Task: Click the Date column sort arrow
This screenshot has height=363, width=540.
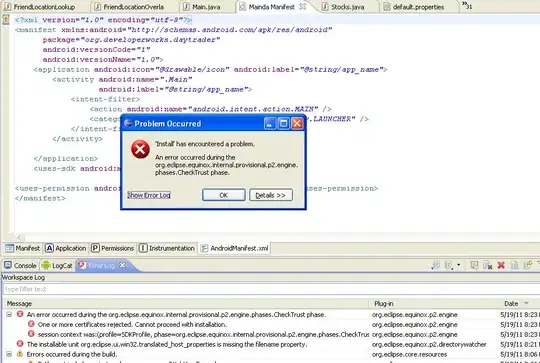Action: tap(526, 303)
